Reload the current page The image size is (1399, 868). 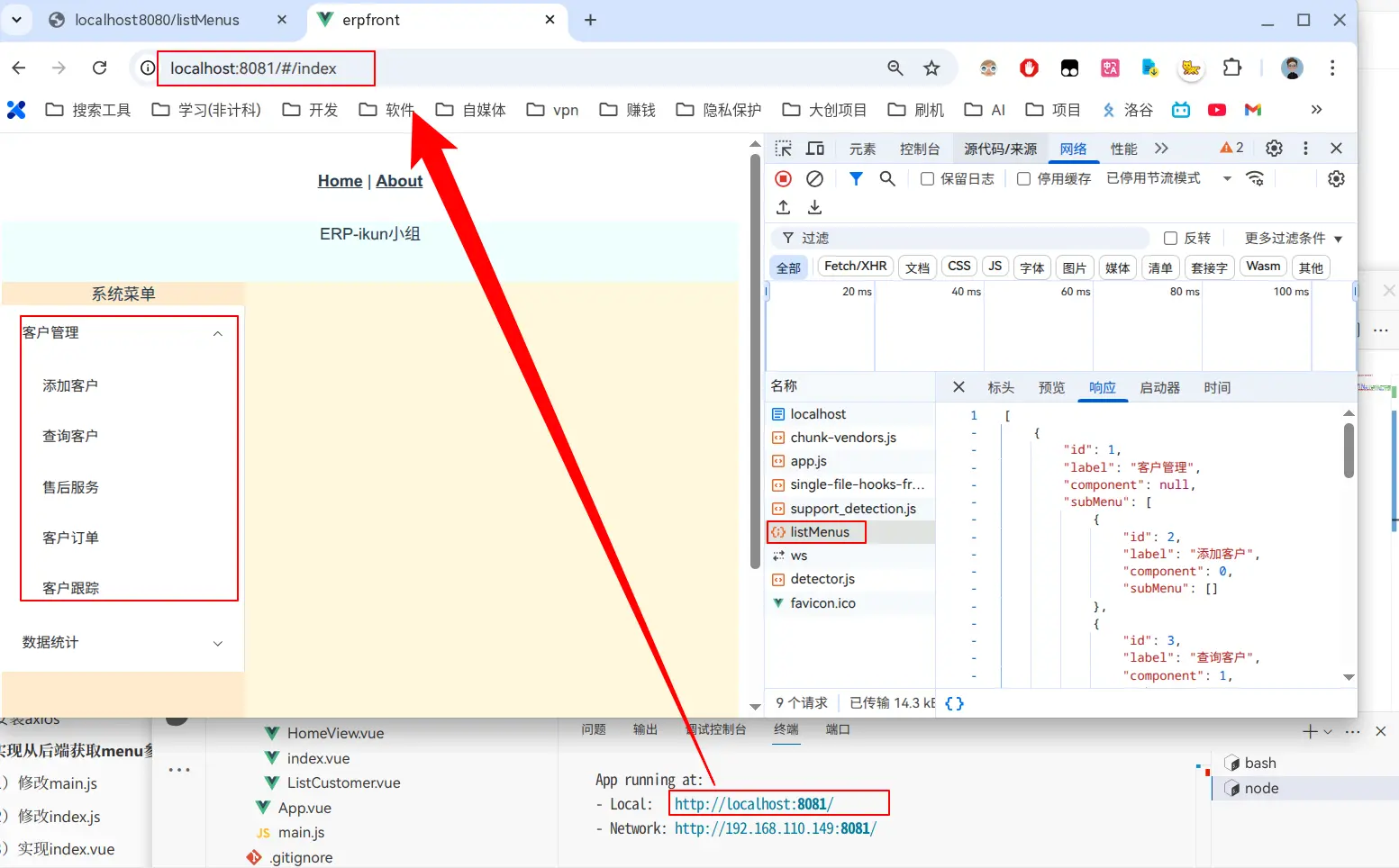100,68
